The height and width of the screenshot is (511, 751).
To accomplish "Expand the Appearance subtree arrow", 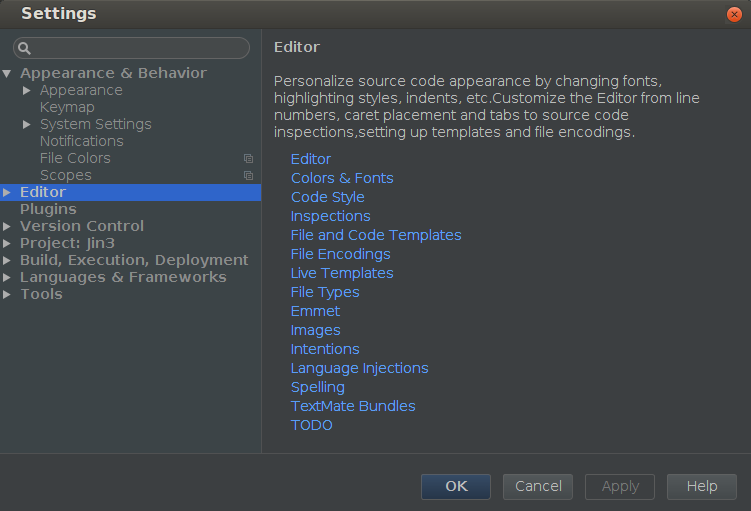I will (x=27, y=90).
